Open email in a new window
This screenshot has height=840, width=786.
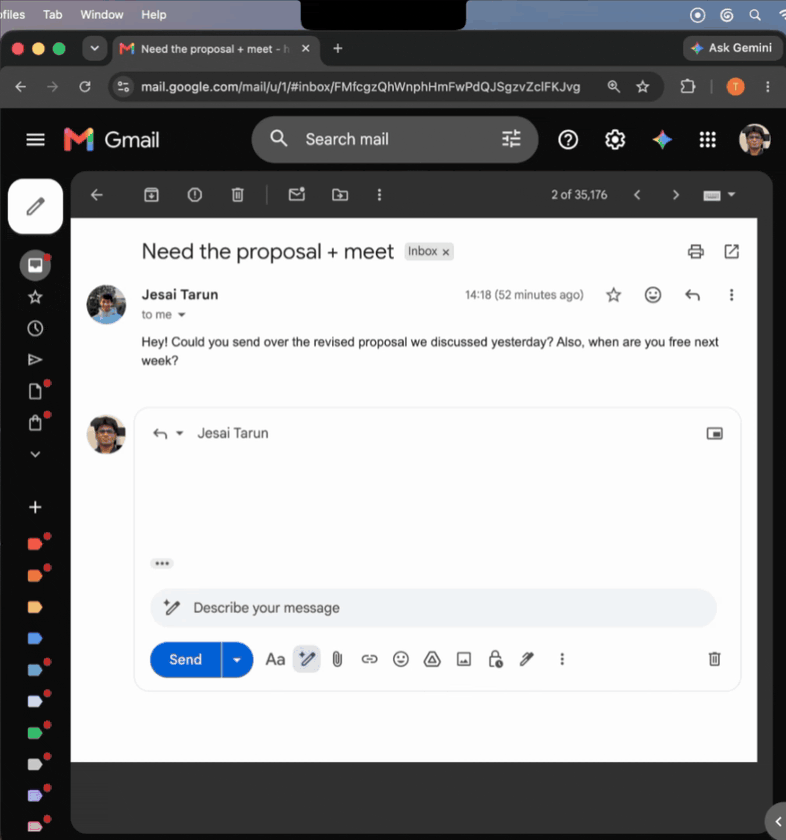[732, 251]
